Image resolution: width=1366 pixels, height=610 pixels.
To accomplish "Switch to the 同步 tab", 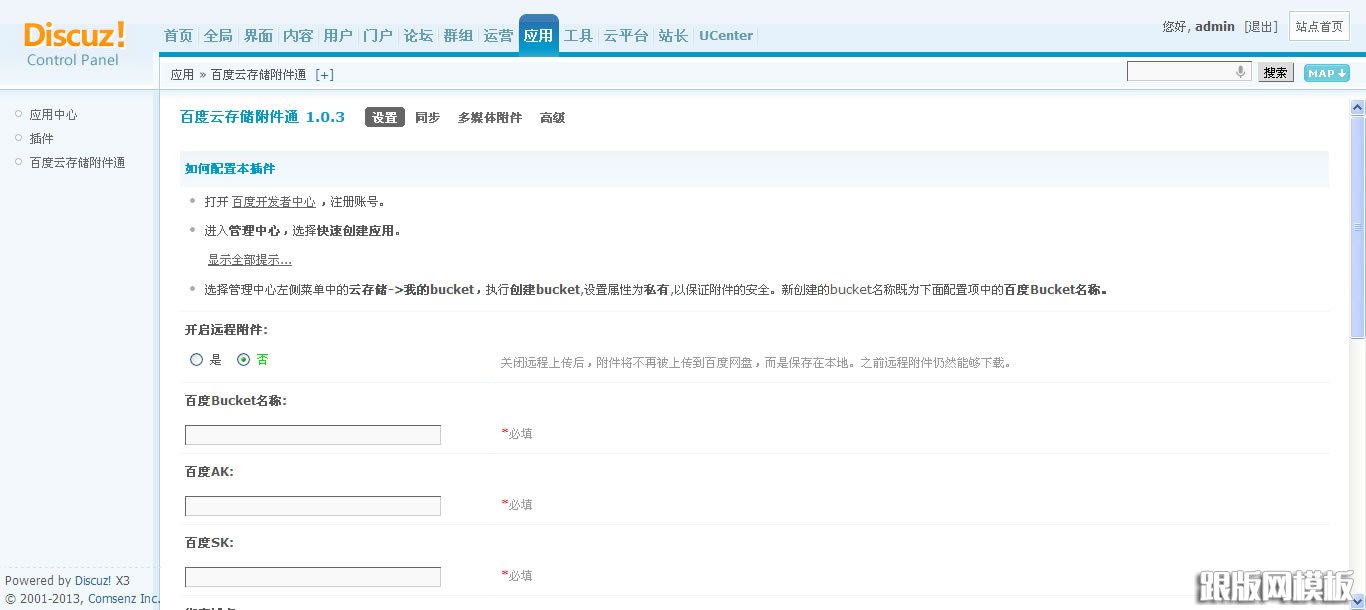I will pos(427,117).
